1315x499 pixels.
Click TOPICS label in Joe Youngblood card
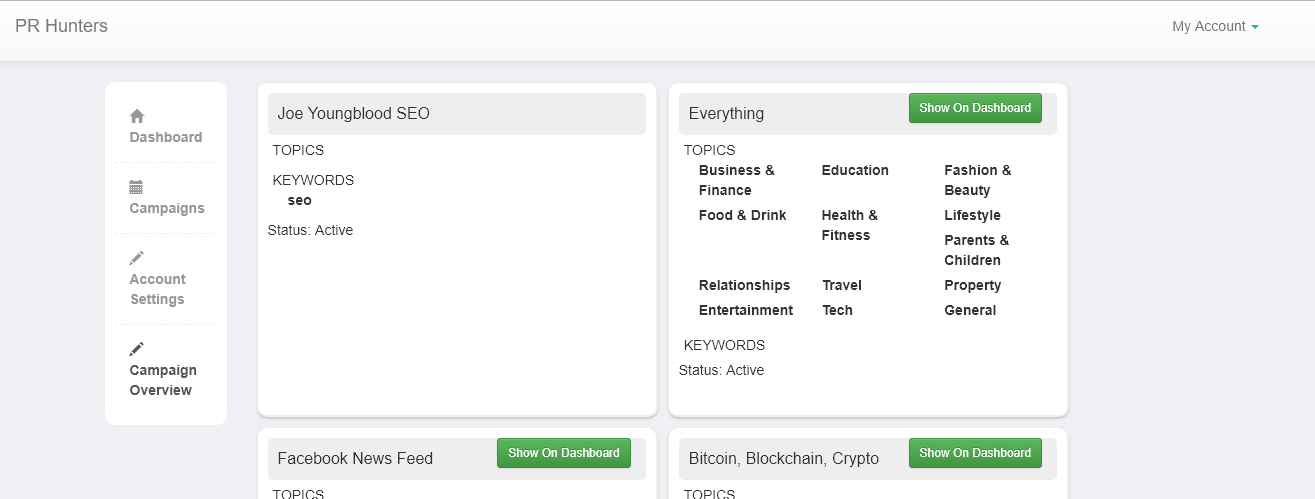[x=298, y=150]
